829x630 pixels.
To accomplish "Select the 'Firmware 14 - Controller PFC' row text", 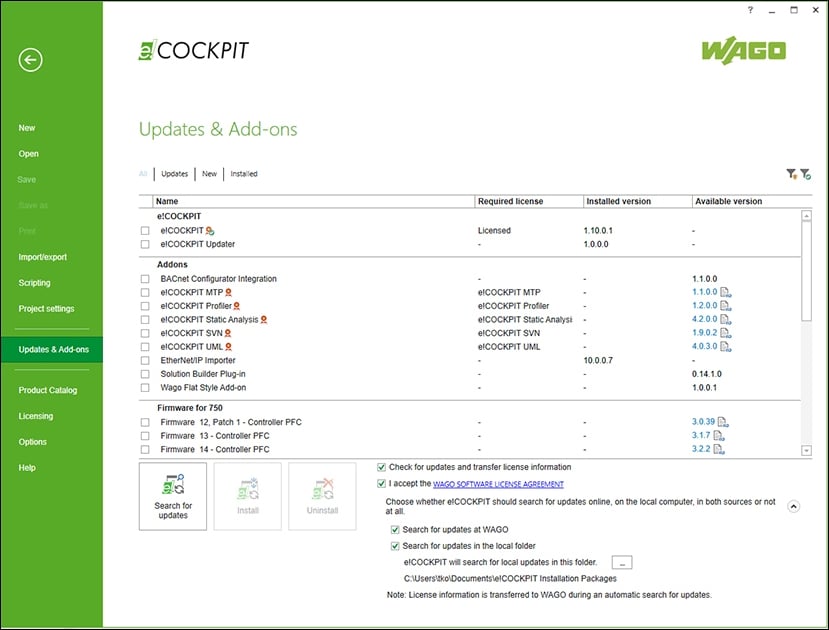I will click(215, 449).
